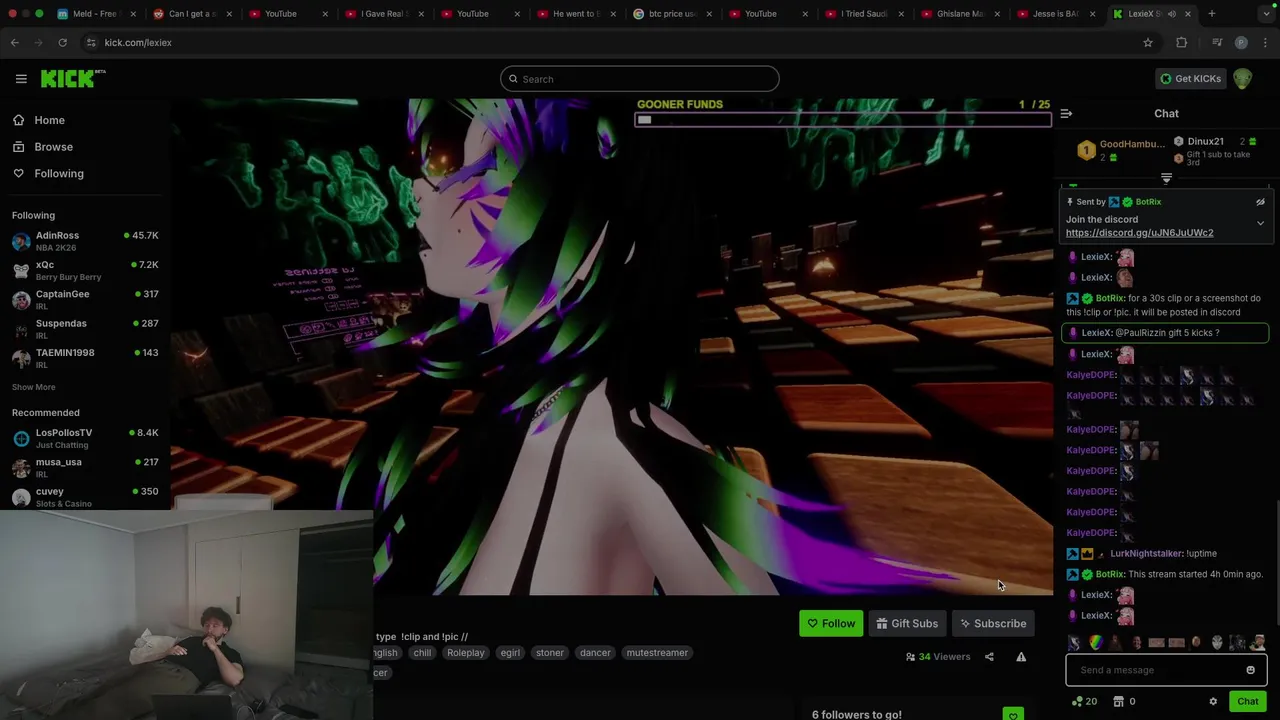The image size is (1280, 720).
Task: Collapse the chat panel icon
Action: click(1066, 114)
